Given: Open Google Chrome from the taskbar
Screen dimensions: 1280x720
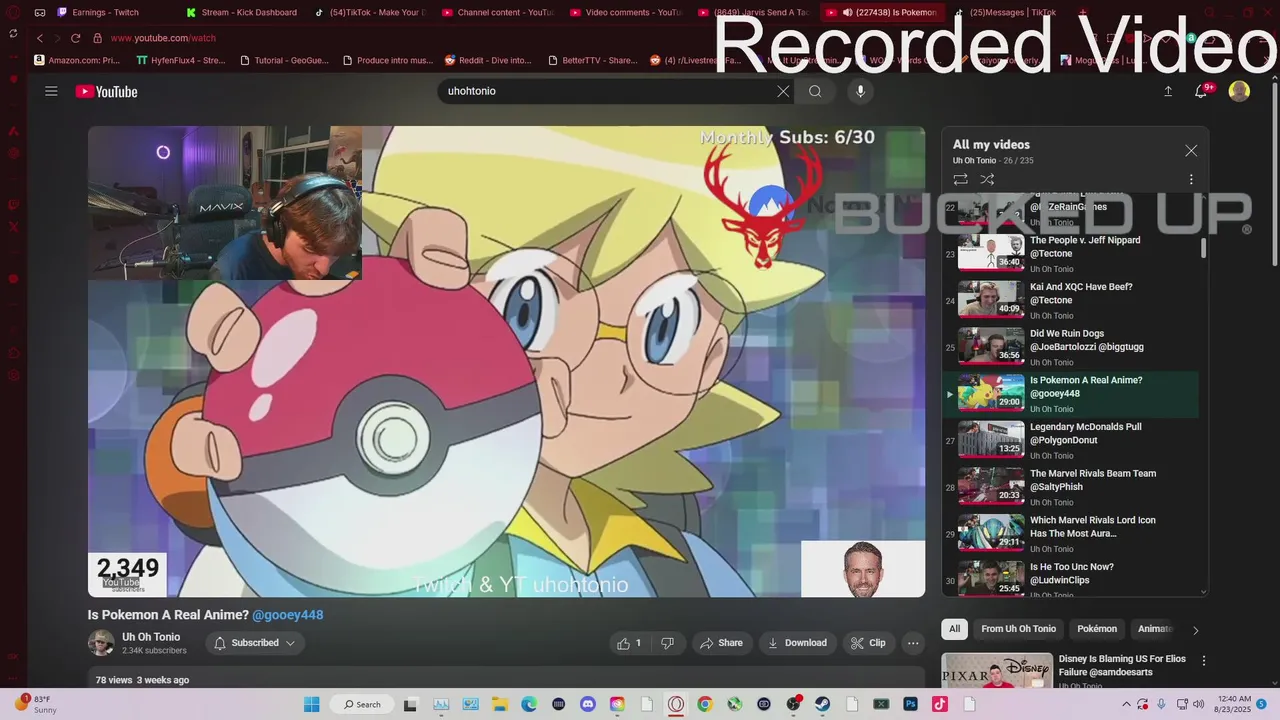Looking at the screenshot, I should [x=705, y=704].
